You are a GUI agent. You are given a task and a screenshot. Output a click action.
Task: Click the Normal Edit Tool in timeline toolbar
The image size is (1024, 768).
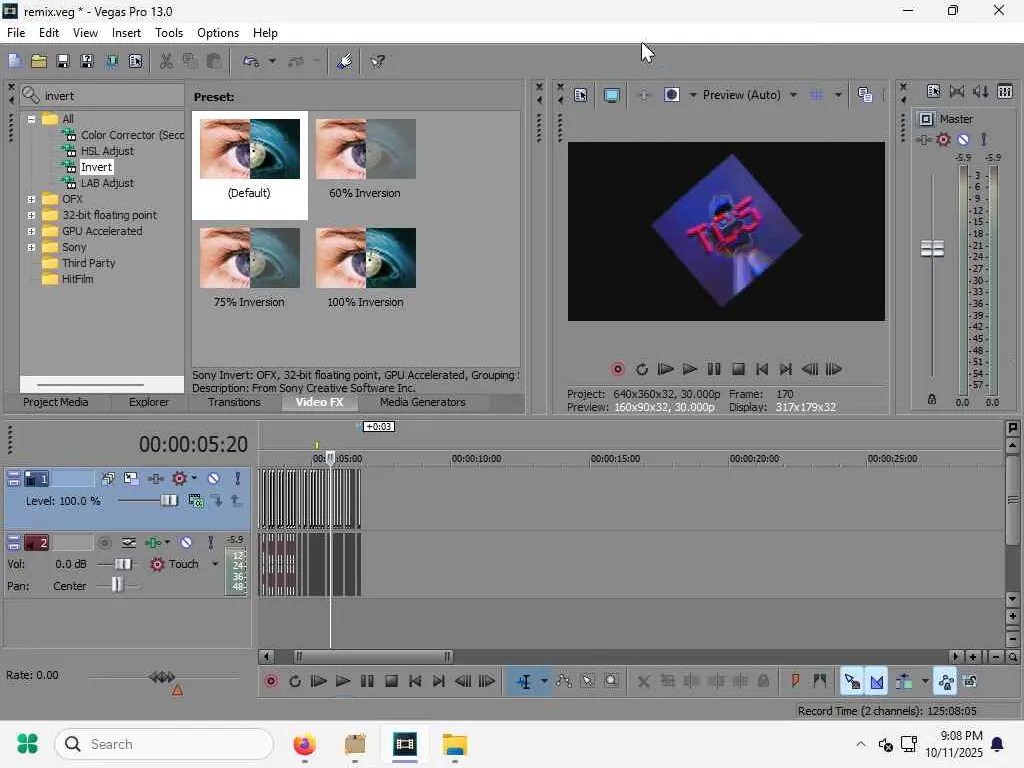[524, 682]
